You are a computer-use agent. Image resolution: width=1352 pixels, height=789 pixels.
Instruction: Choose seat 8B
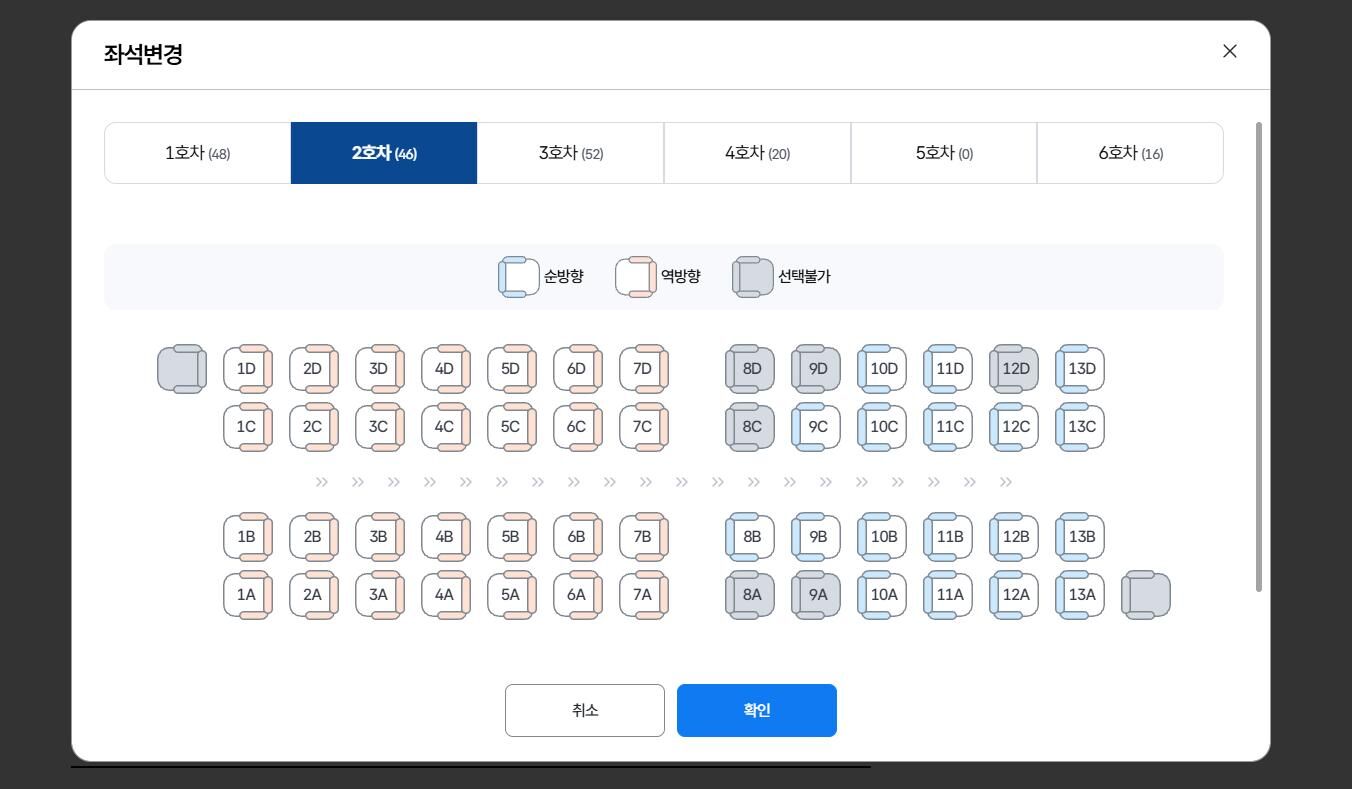point(750,537)
